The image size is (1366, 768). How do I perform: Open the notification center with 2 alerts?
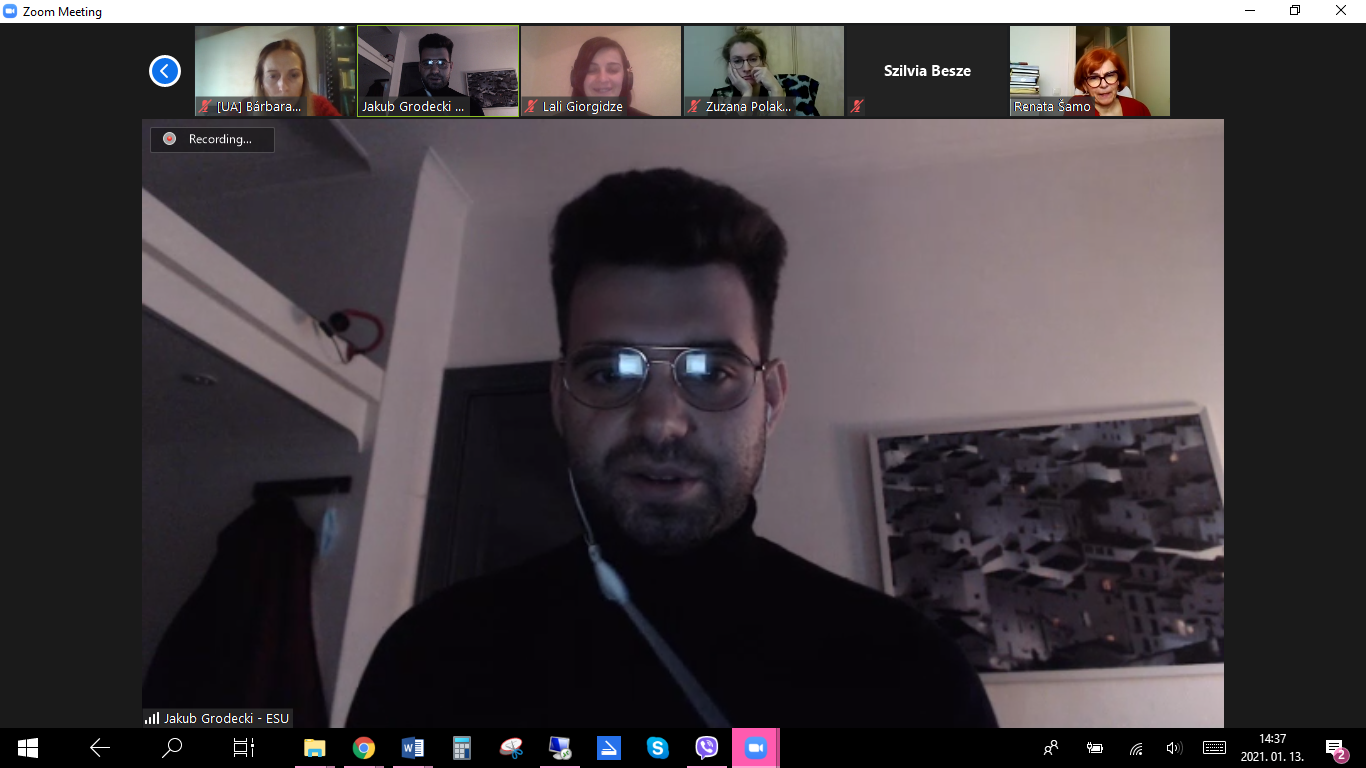tap(1335, 748)
